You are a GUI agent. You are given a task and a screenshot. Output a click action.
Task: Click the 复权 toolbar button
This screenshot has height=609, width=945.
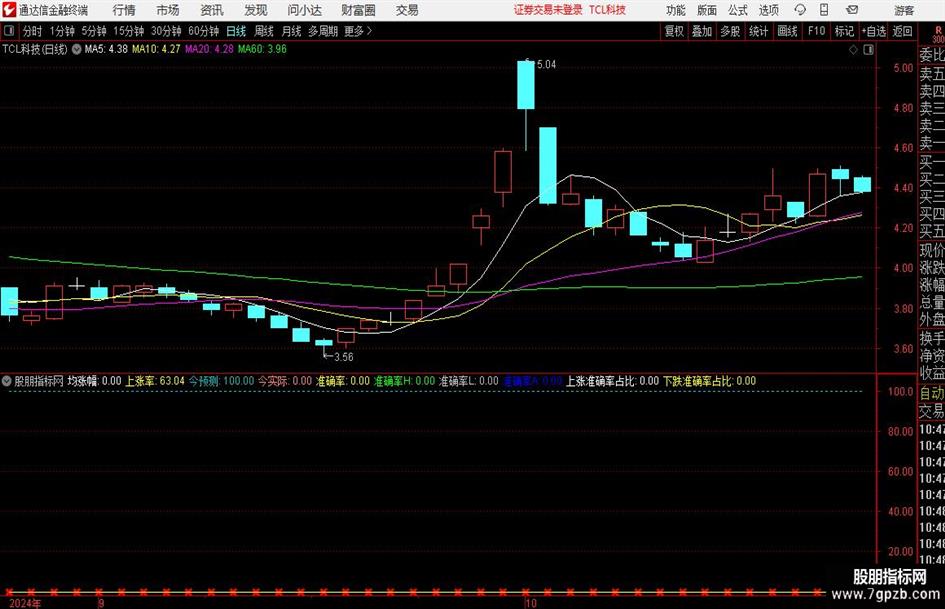tap(674, 31)
